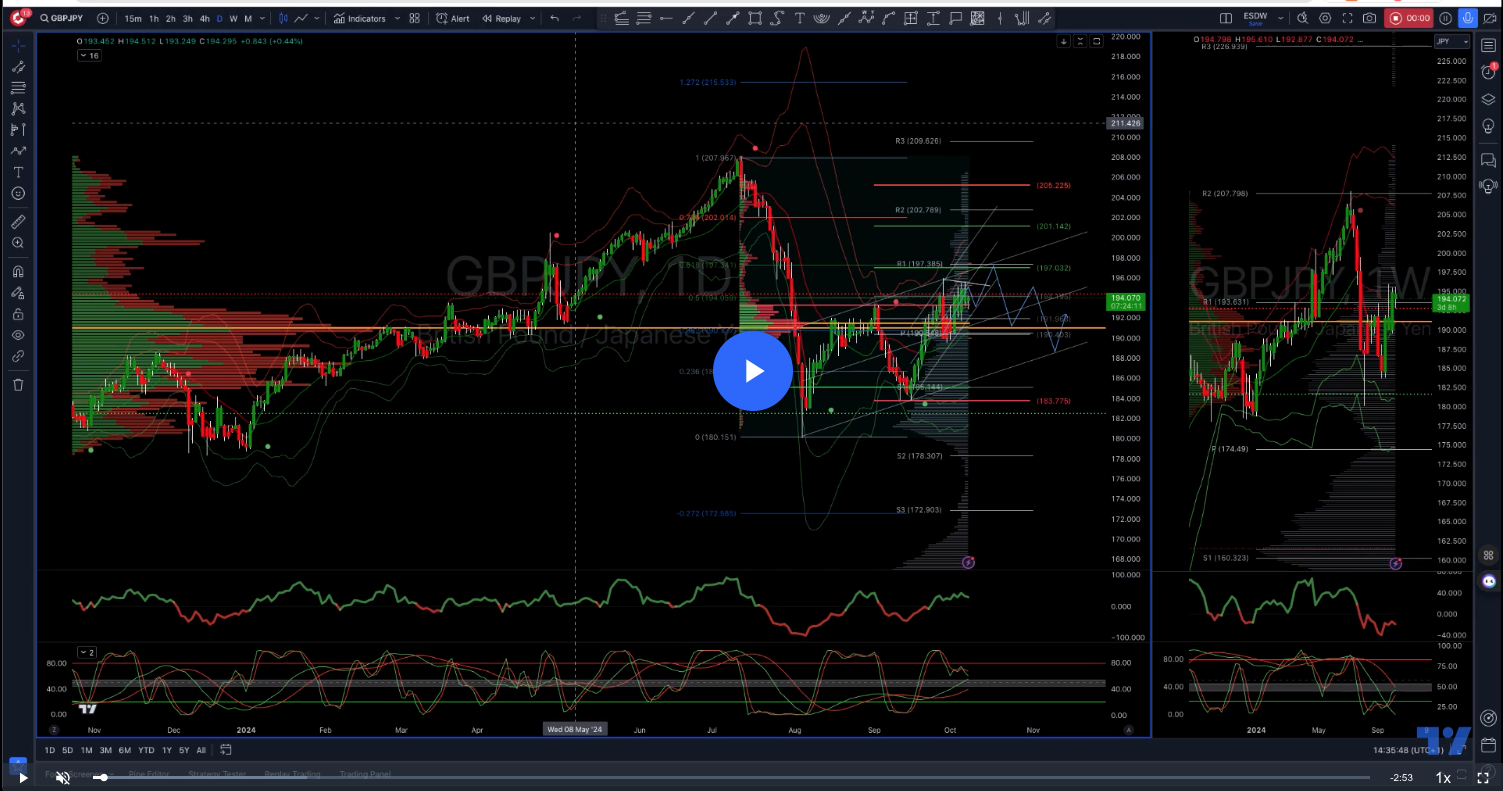
Task: Stop the red recording timer button
Action: pos(1410,18)
